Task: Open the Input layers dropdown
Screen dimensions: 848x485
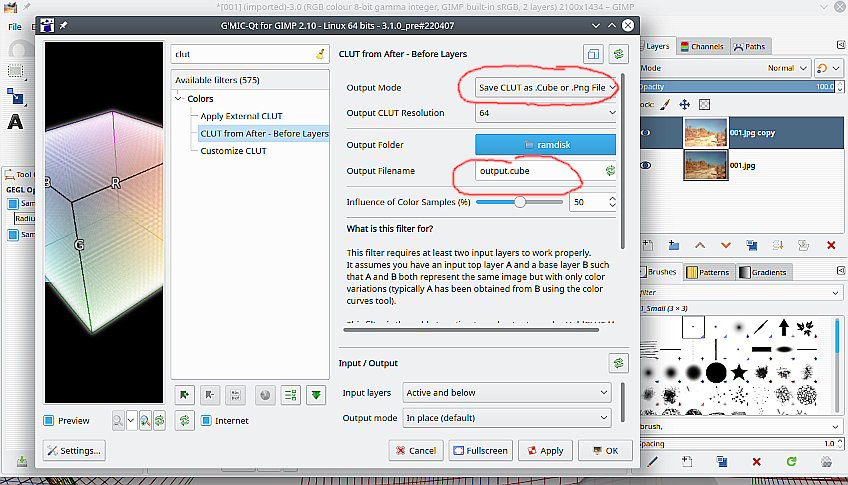Action: click(507, 393)
